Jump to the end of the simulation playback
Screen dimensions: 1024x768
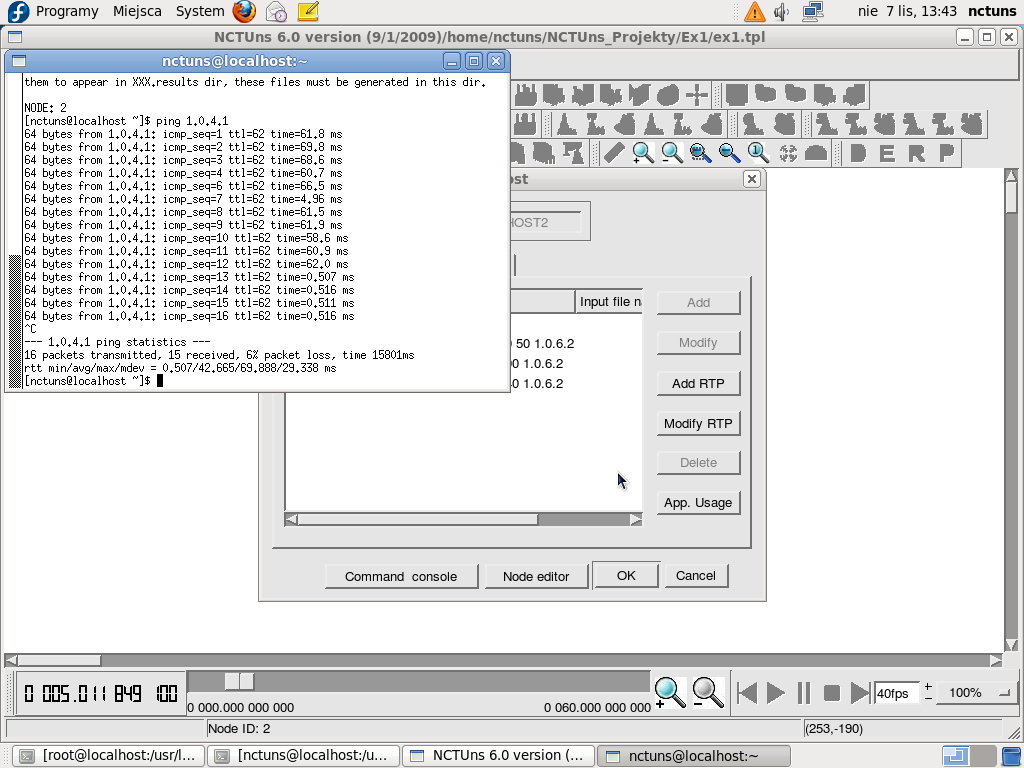click(x=860, y=693)
